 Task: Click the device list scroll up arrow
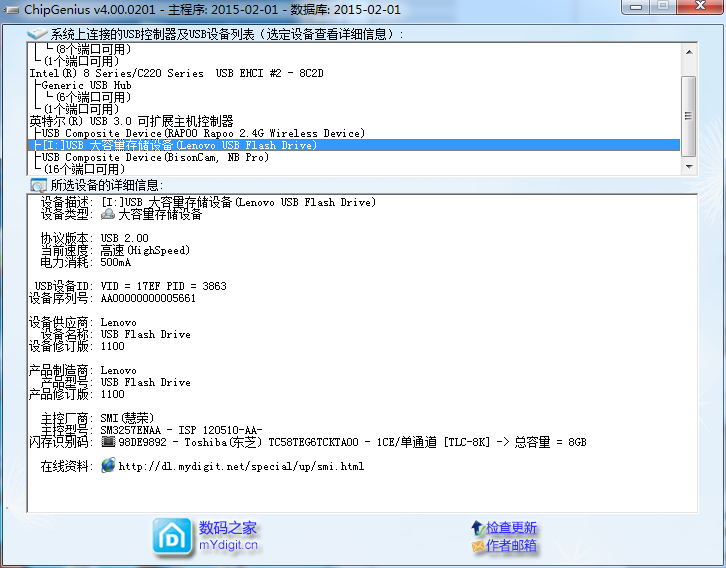[689, 52]
